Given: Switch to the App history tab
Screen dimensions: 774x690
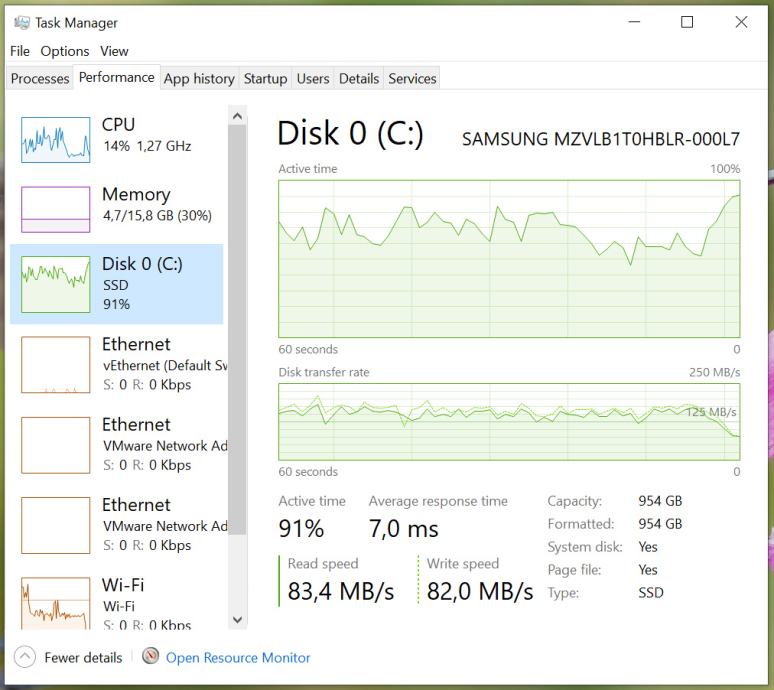Looking at the screenshot, I should (199, 79).
